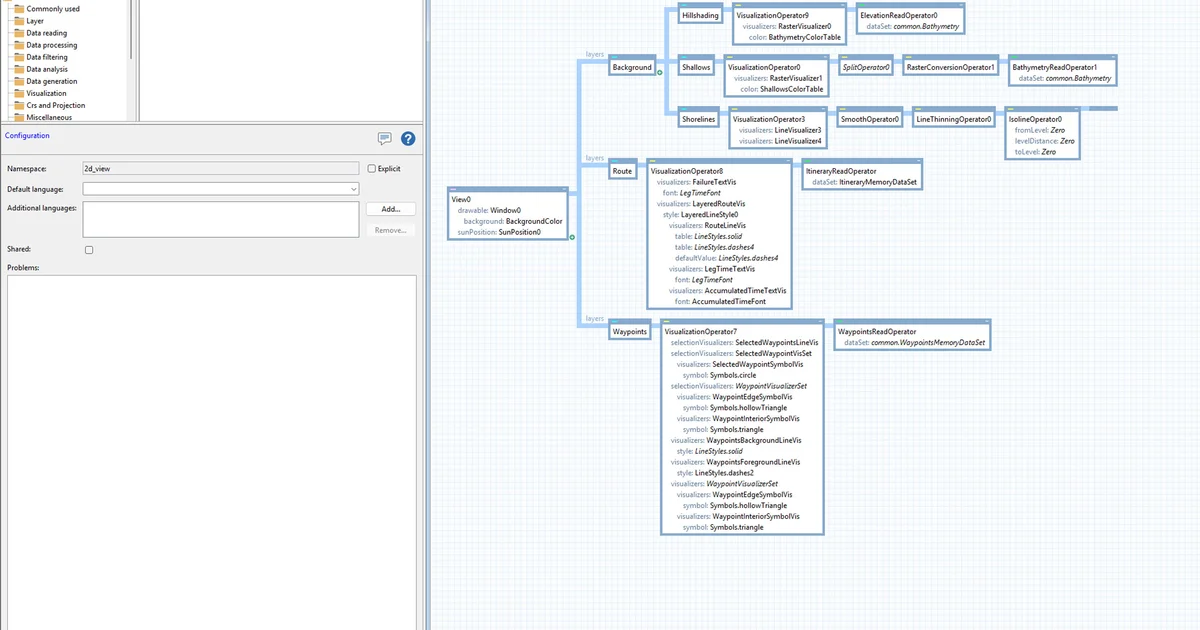Click the levelDistance Zero value
Screen dimensions: 1200x630
(x=1067, y=141)
